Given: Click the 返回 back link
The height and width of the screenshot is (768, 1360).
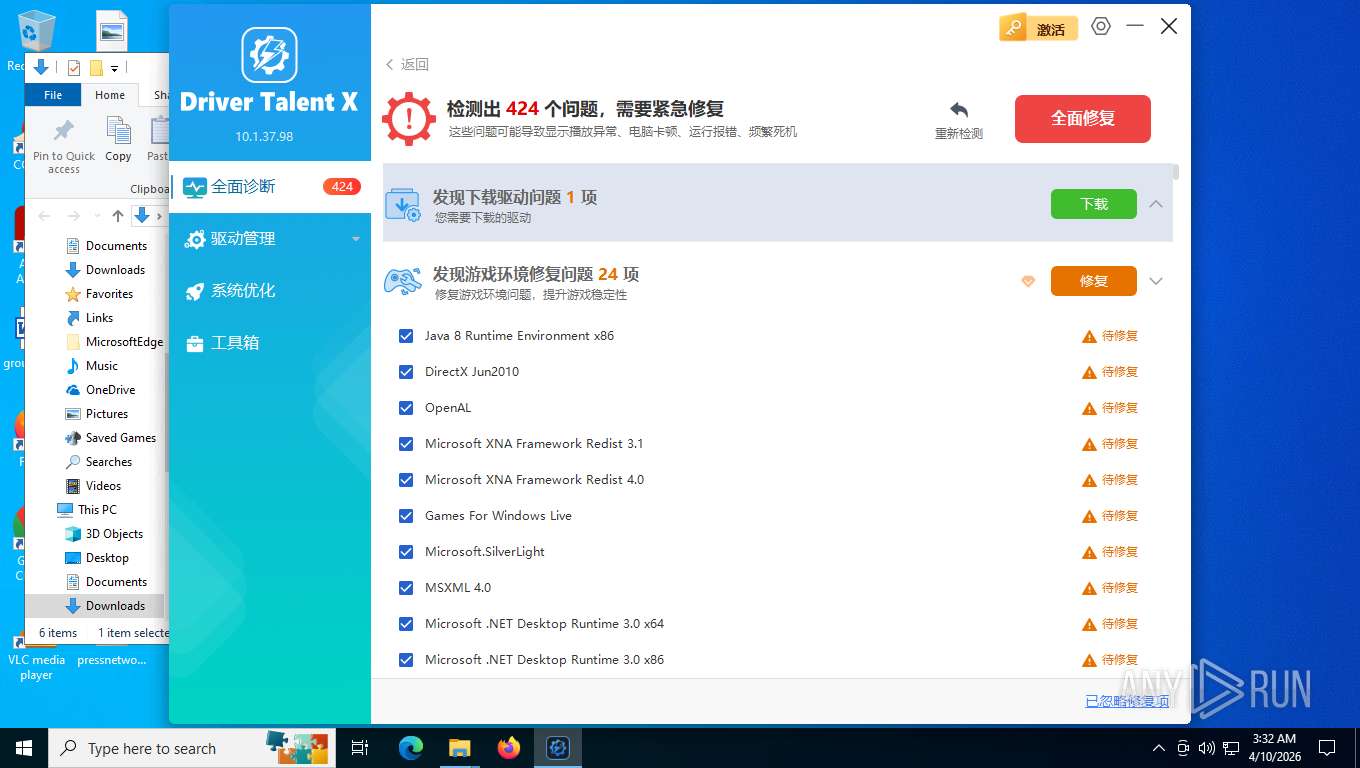Looking at the screenshot, I should point(407,64).
